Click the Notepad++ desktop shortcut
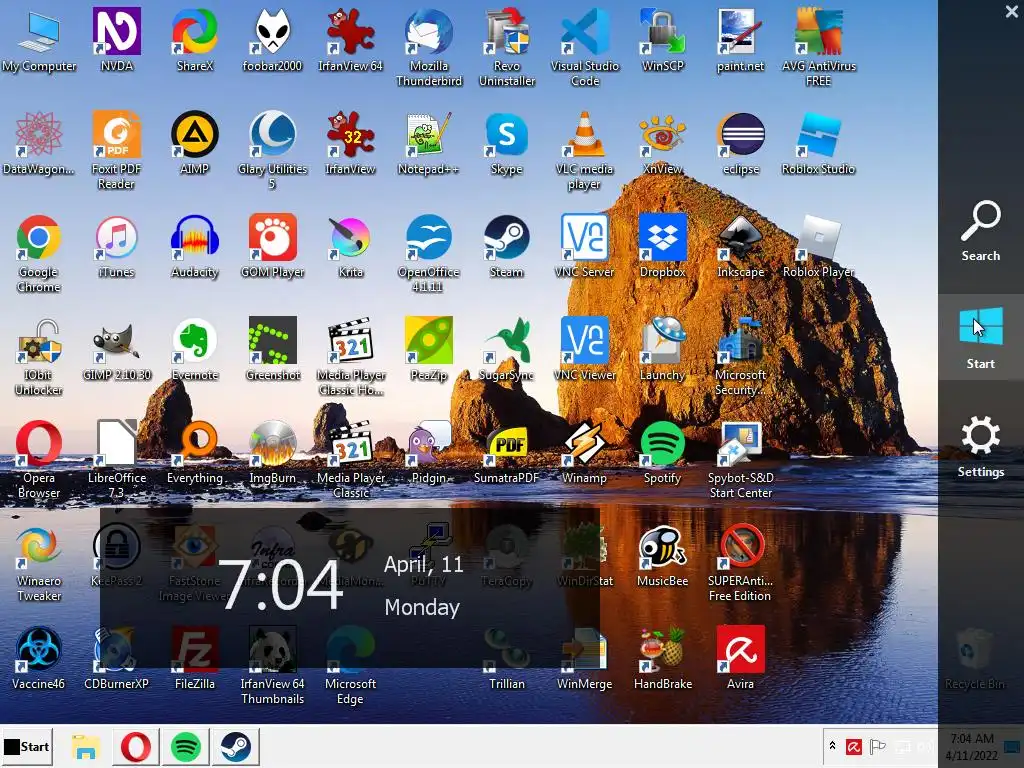Image resolution: width=1024 pixels, height=768 pixels. 428,143
